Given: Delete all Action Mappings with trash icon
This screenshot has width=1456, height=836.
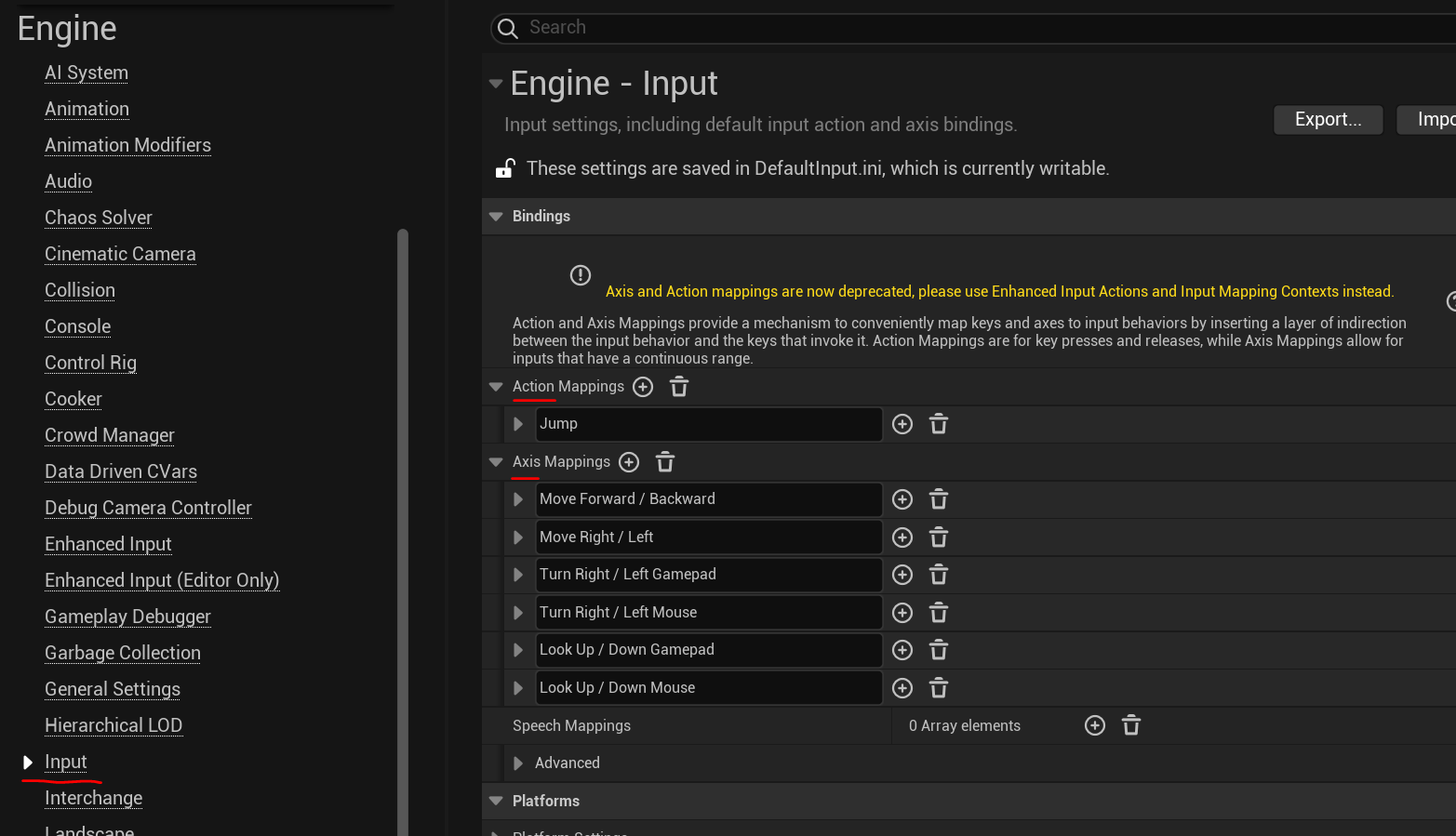Looking at the screenshot, I should pos(679,387).
